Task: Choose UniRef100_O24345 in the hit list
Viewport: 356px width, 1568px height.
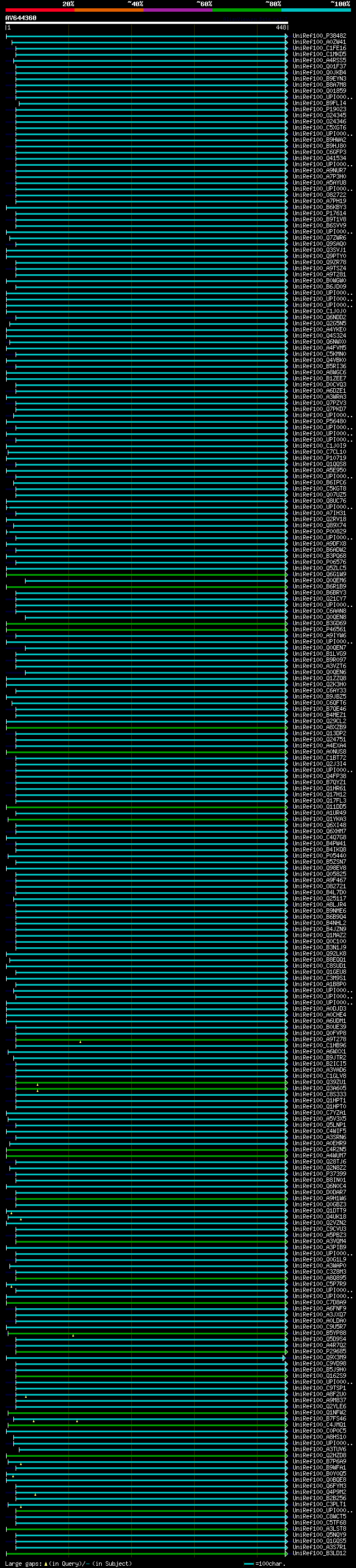Action: 319,116
